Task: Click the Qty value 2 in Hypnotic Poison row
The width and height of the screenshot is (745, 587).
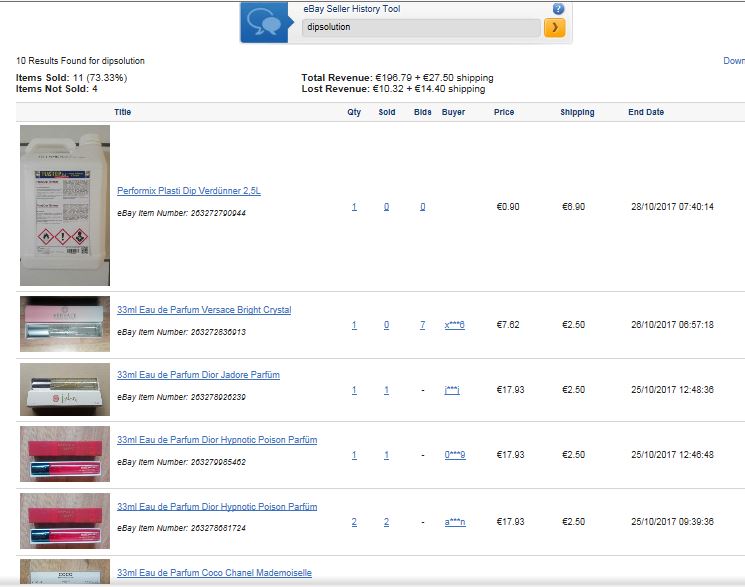Action: 354,522
